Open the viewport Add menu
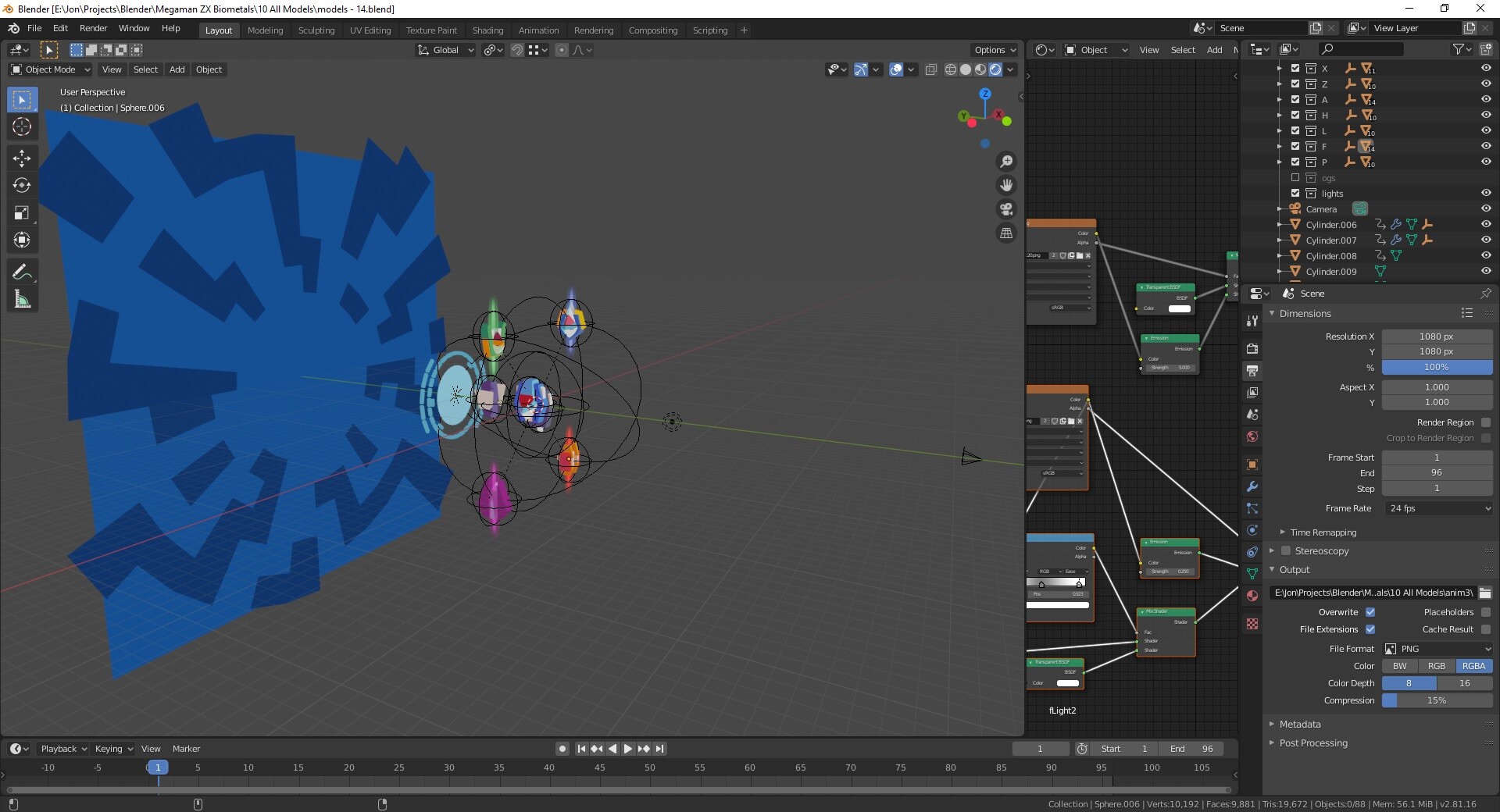Viewport: 1500px width, 812px height. point(177,69)
